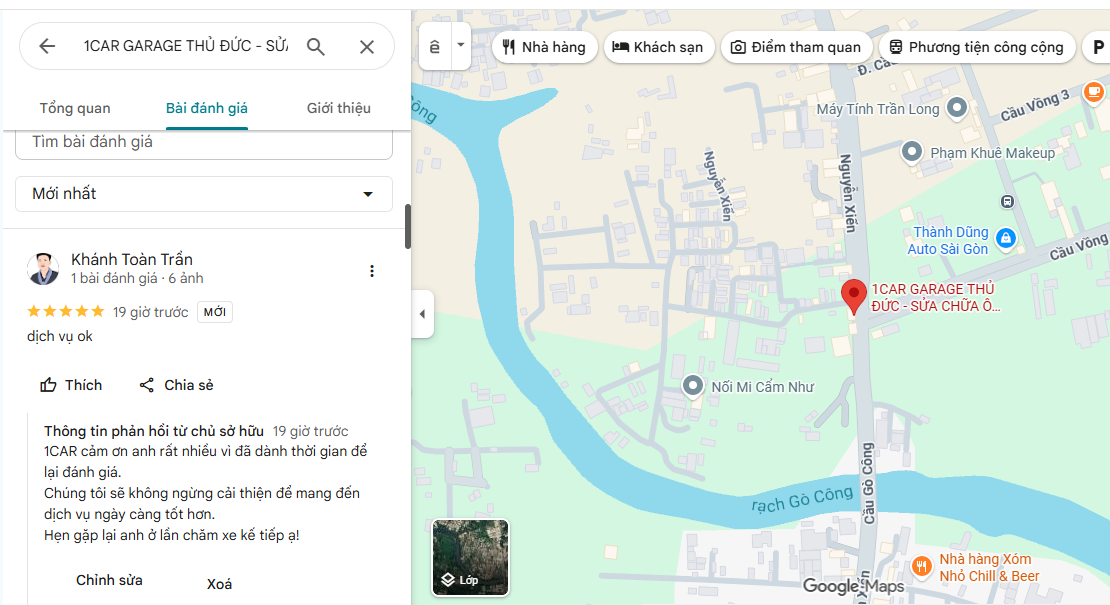This screenshot has height=605, width=1110.
Task: Filter the map by Điểm tham quan
Action: (x=796, y=47)
